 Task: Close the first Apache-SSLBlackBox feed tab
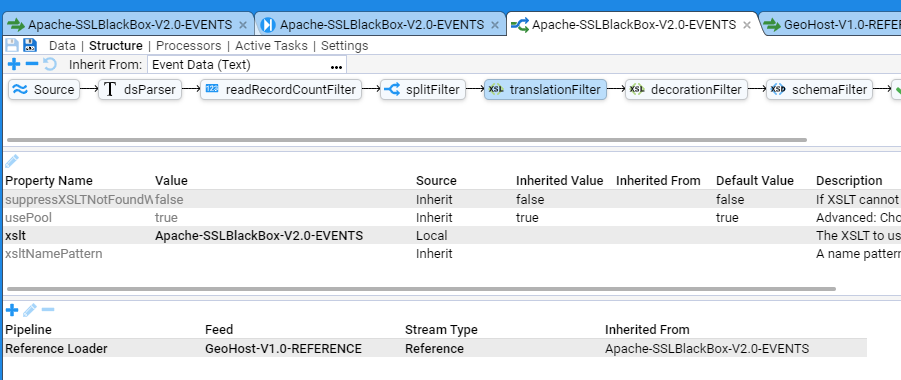[x=242, y=25]
